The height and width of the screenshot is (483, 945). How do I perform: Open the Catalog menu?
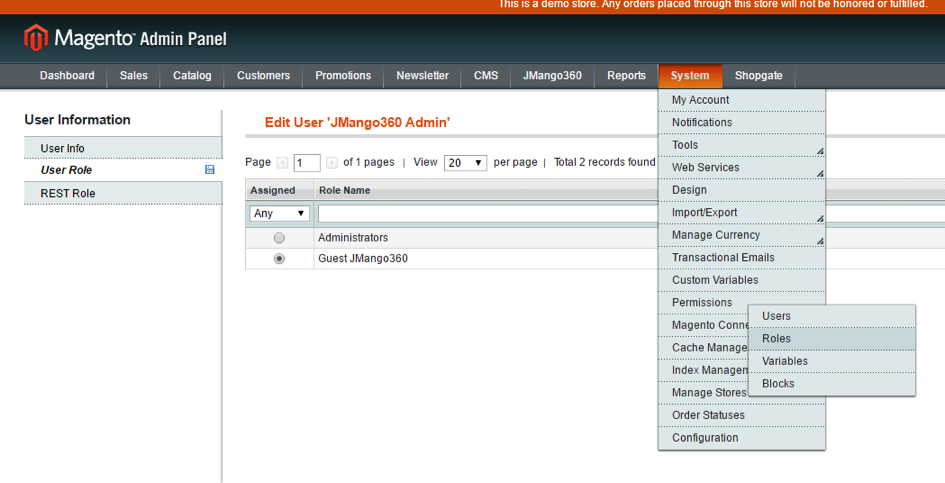(x=192, y=75)
